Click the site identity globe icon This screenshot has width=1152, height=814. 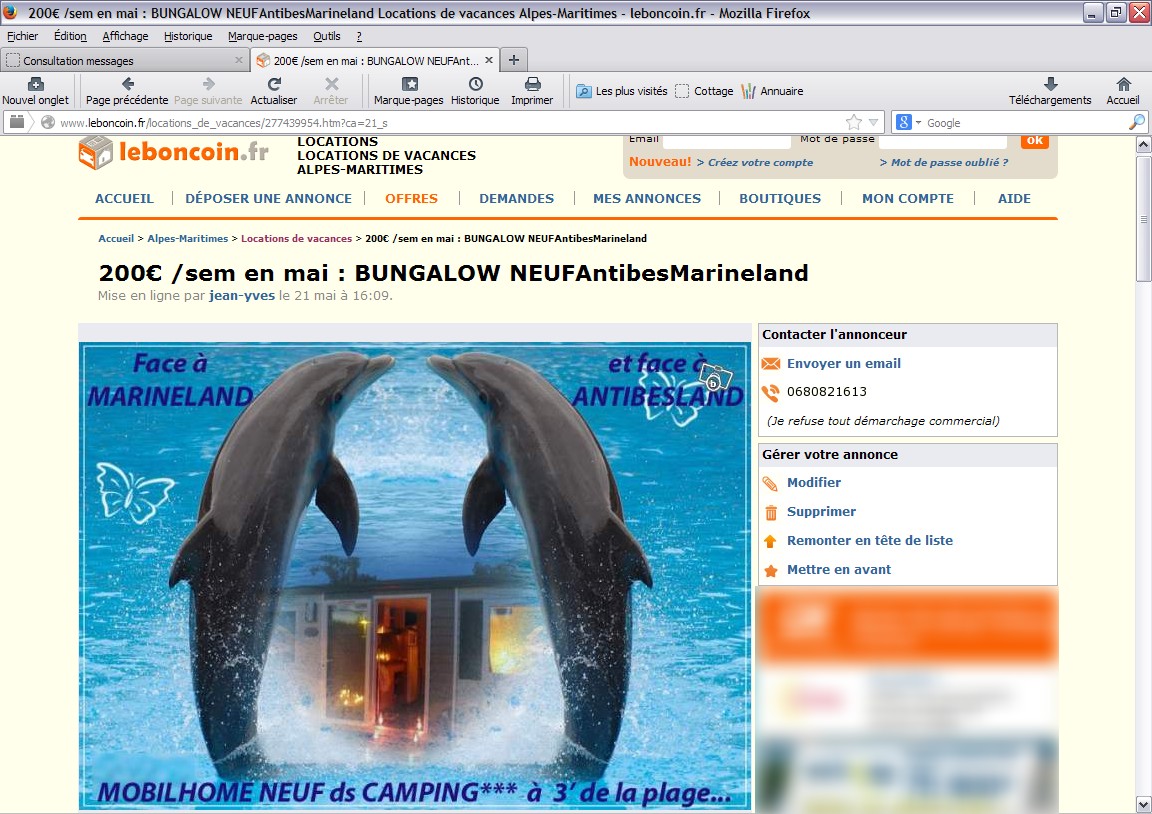48,122
